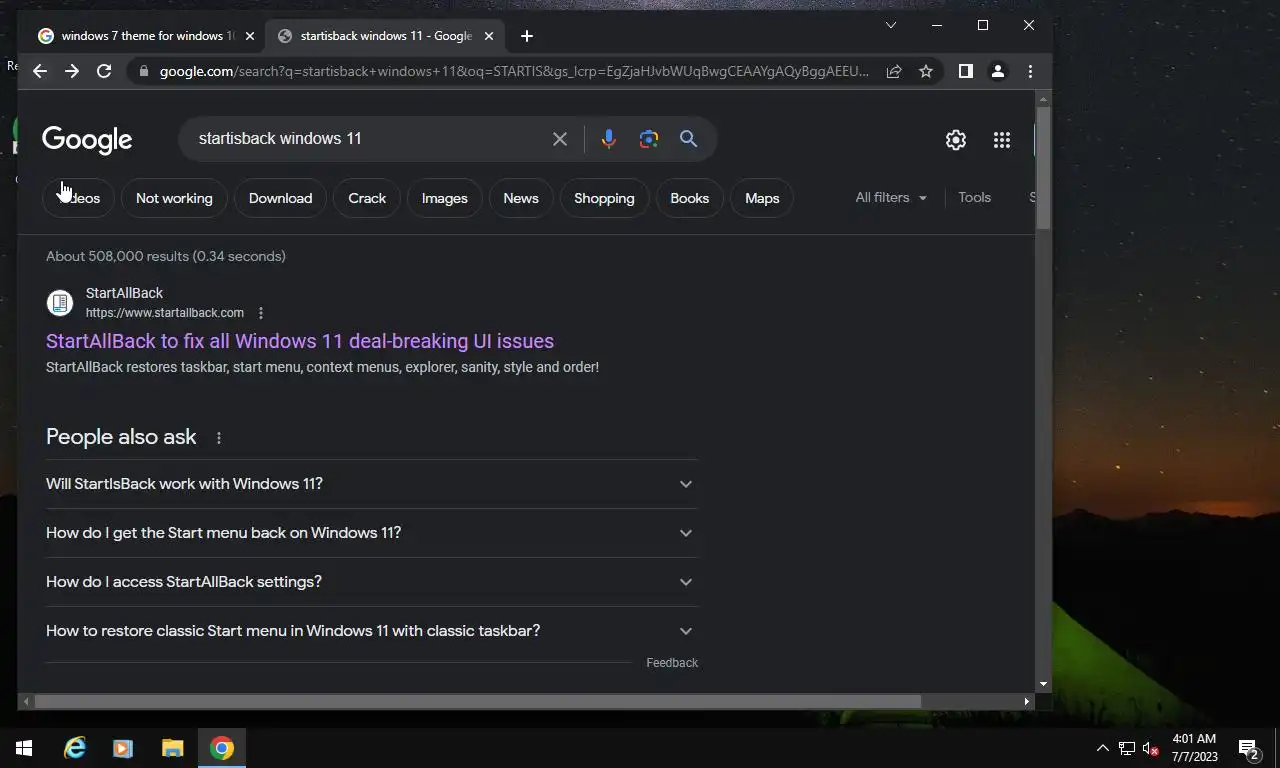
Task: Open the Windows Start menu
Action: tap(24, 748)
